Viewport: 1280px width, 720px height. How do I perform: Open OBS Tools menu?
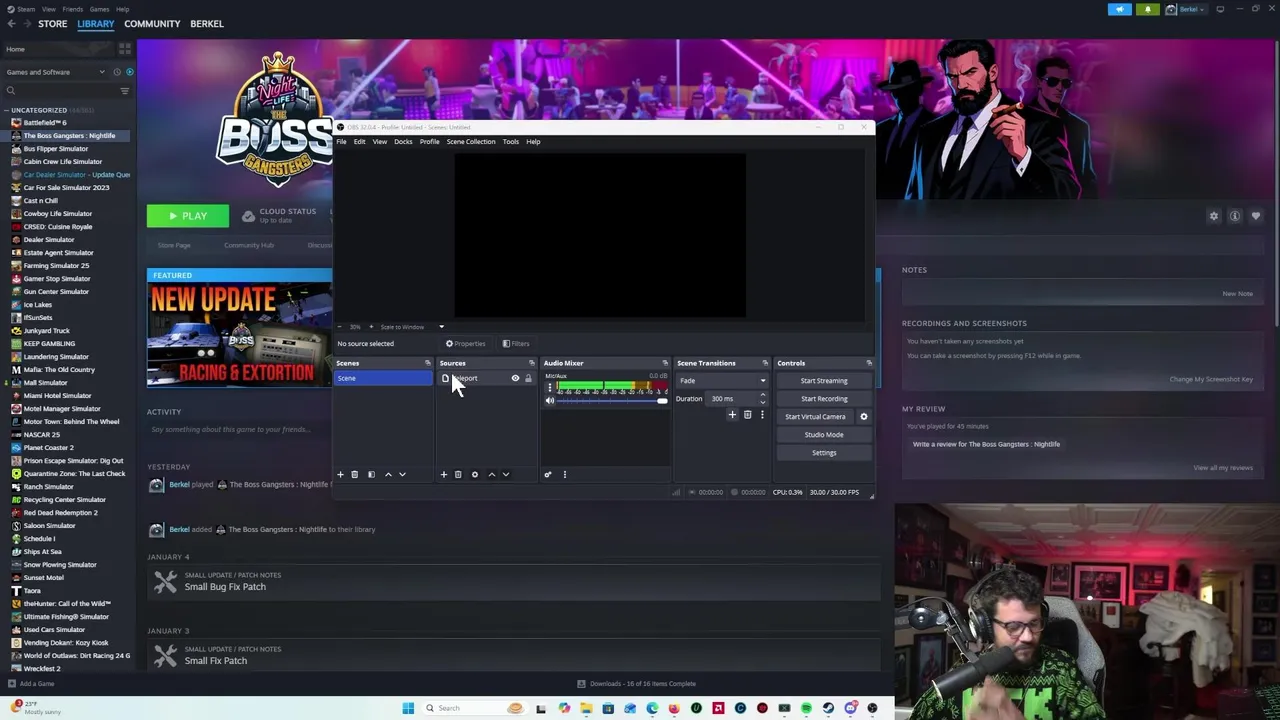[511, 142]
